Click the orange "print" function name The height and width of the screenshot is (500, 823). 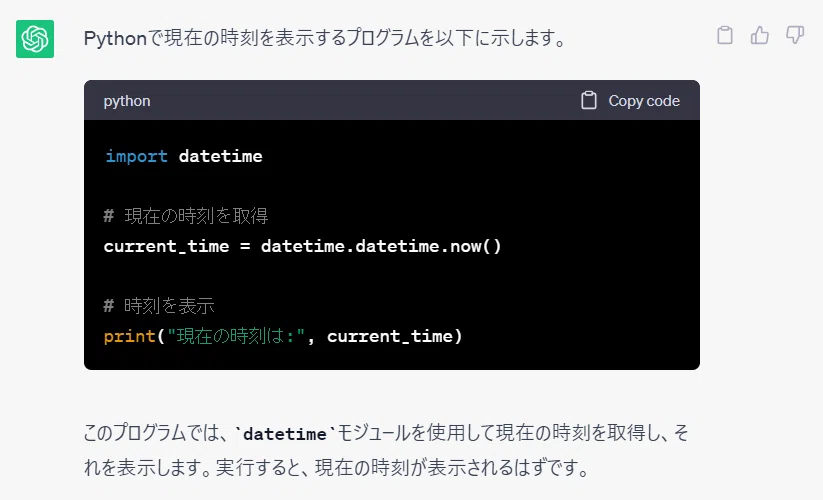(130, 336)
